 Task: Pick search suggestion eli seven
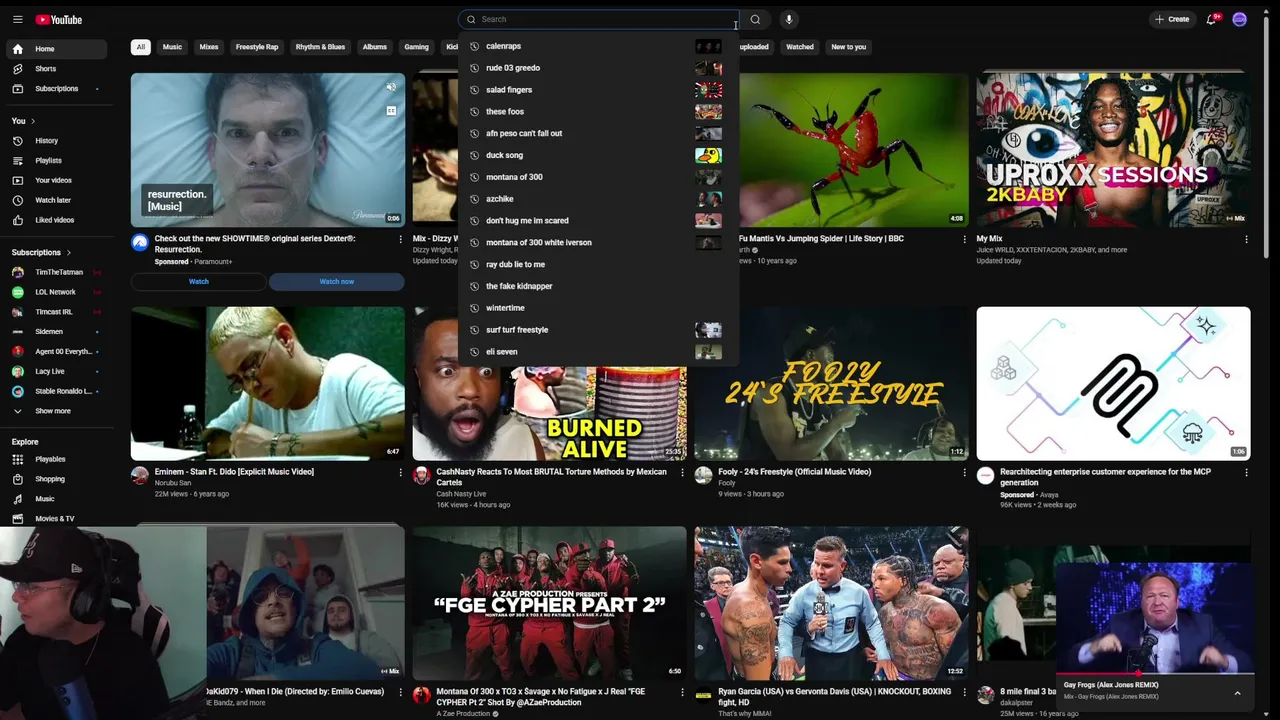click(597, 352)
